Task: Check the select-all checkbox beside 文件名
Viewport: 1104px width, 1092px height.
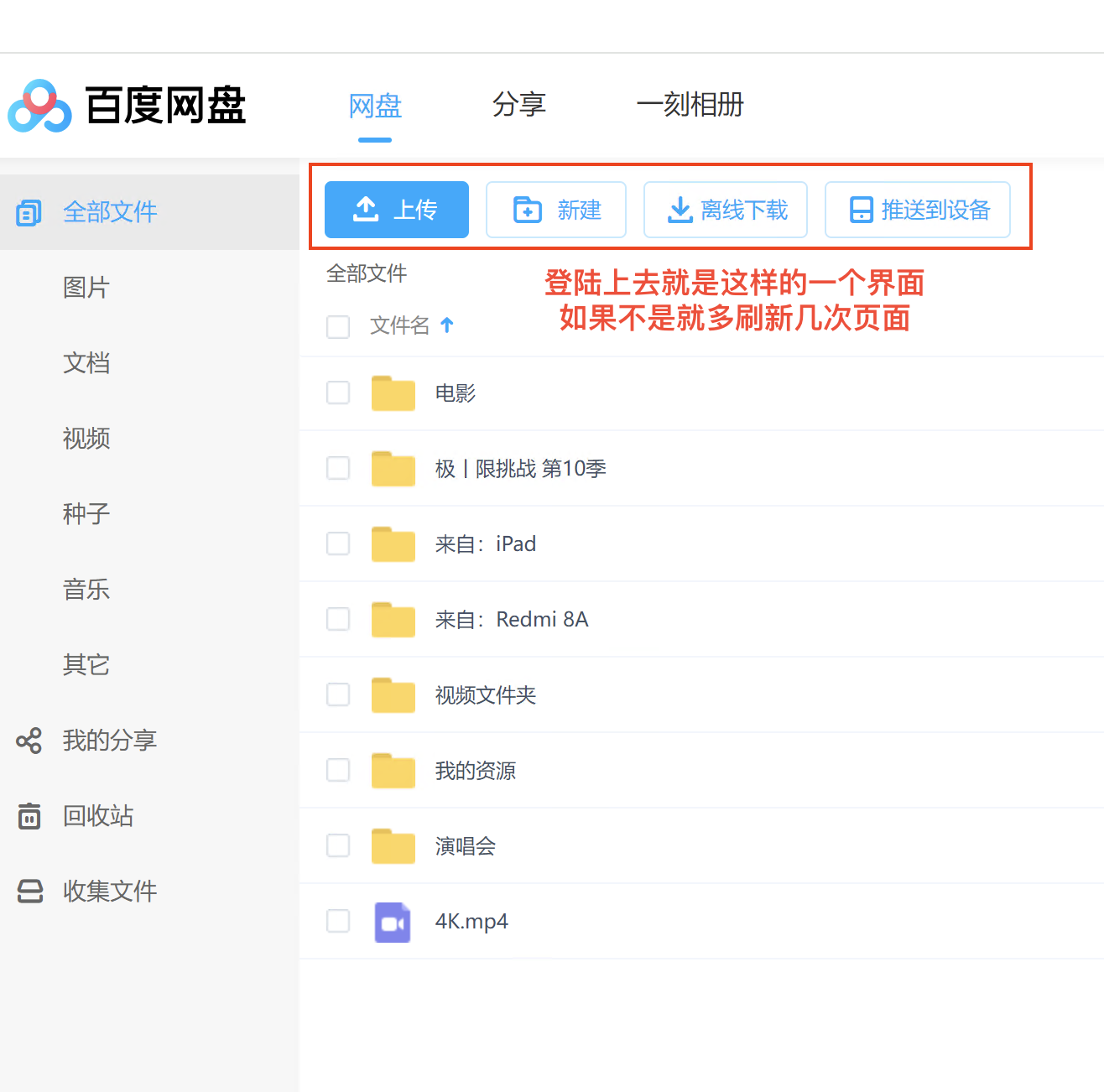Action: [338, 326]
